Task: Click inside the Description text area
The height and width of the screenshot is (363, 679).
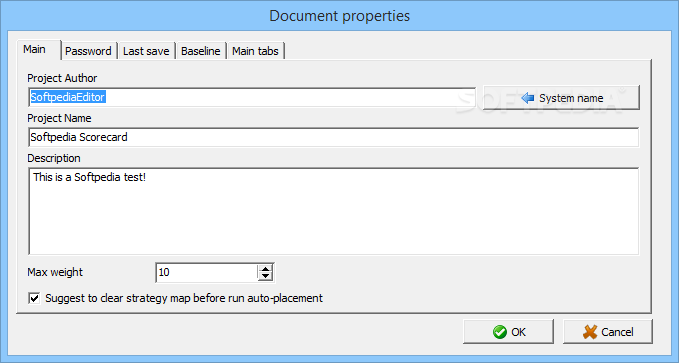Action: 333,211
